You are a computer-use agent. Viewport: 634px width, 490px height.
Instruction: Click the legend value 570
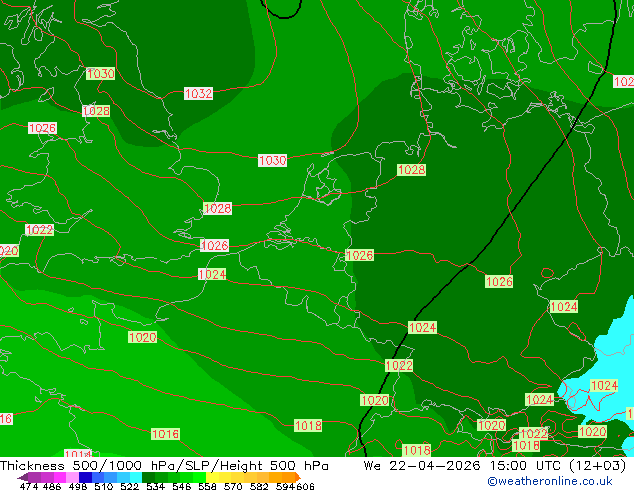click(x=233, y=486)
